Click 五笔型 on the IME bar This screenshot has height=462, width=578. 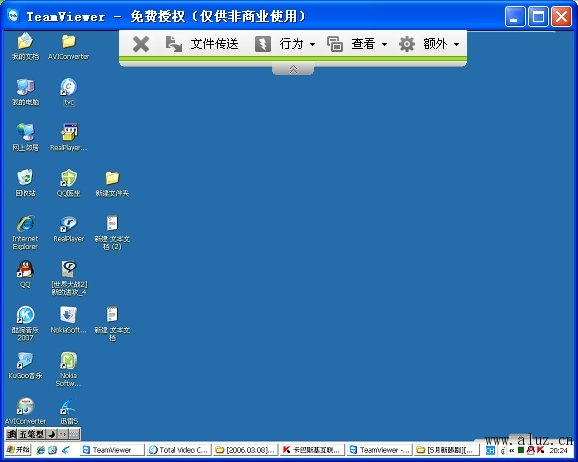click(x=32, y=434)
